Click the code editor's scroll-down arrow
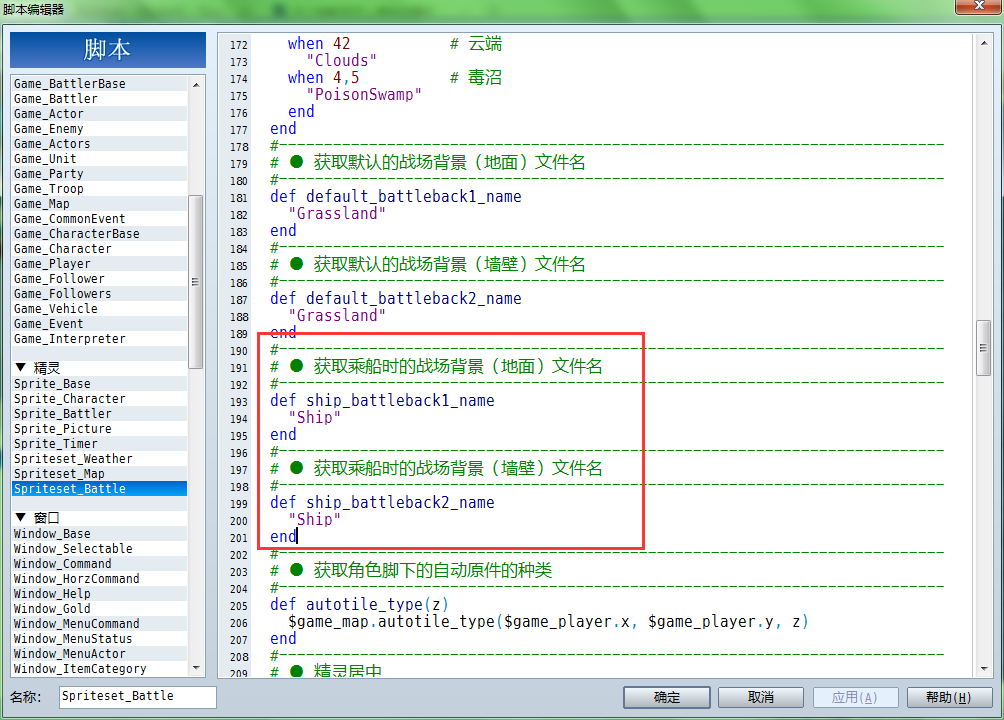 pyautogui.click(x=984, y=669)
